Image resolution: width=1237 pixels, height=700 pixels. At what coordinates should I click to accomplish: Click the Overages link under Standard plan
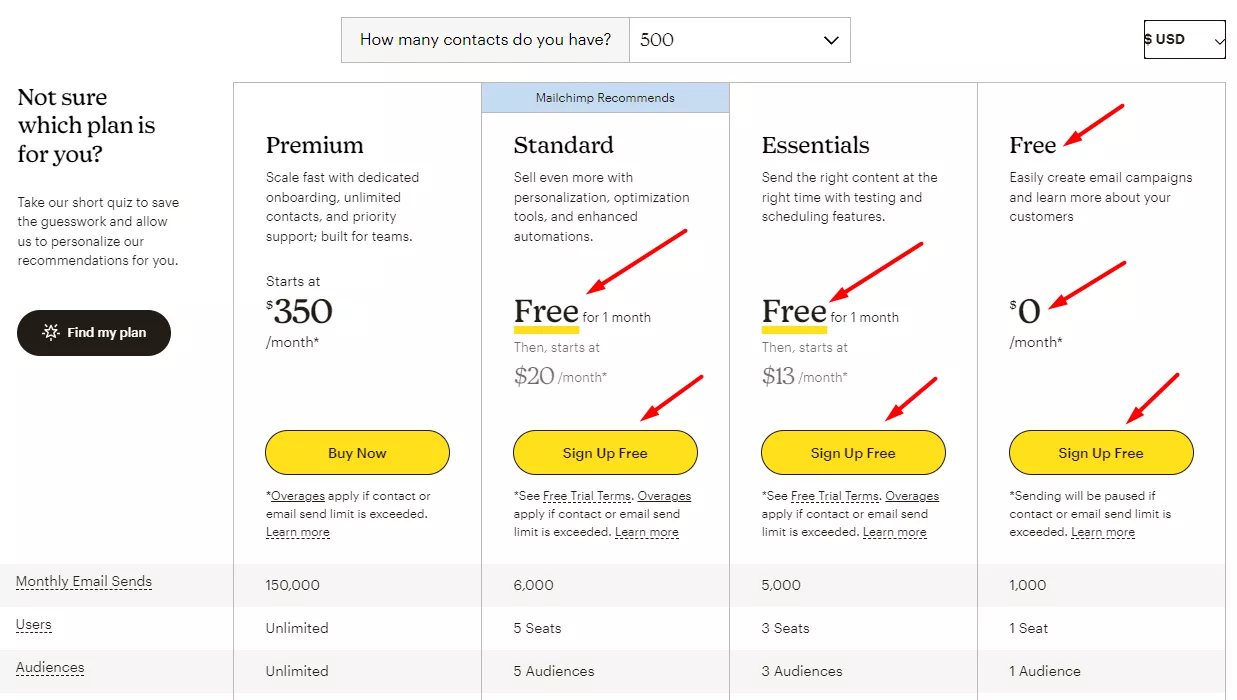point(664,495)
